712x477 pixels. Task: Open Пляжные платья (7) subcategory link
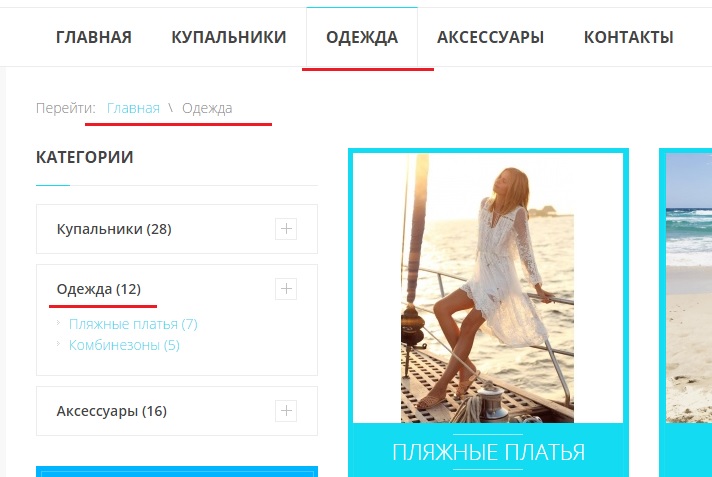pos(133,324)
